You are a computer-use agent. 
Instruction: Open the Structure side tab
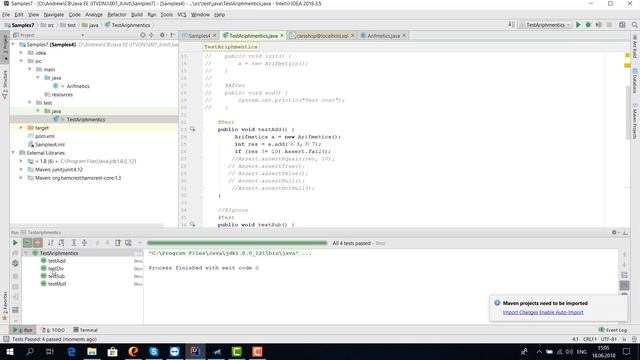point(5,84)
